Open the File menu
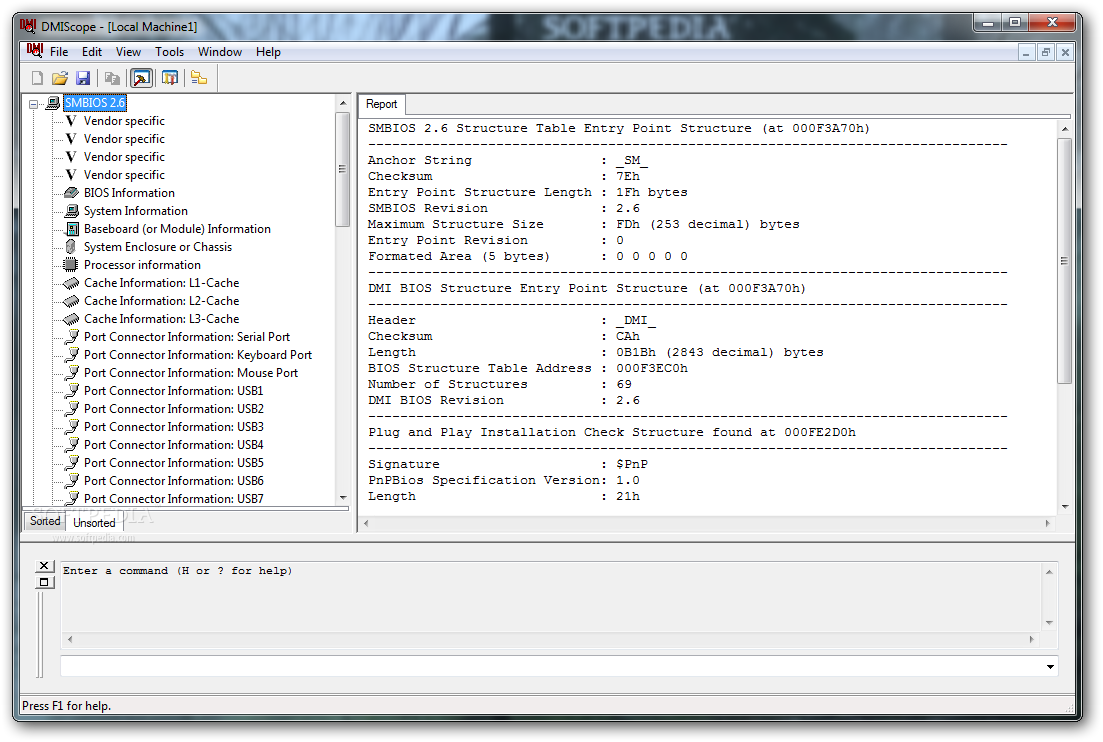The image size is (1103, 742). 59,51
